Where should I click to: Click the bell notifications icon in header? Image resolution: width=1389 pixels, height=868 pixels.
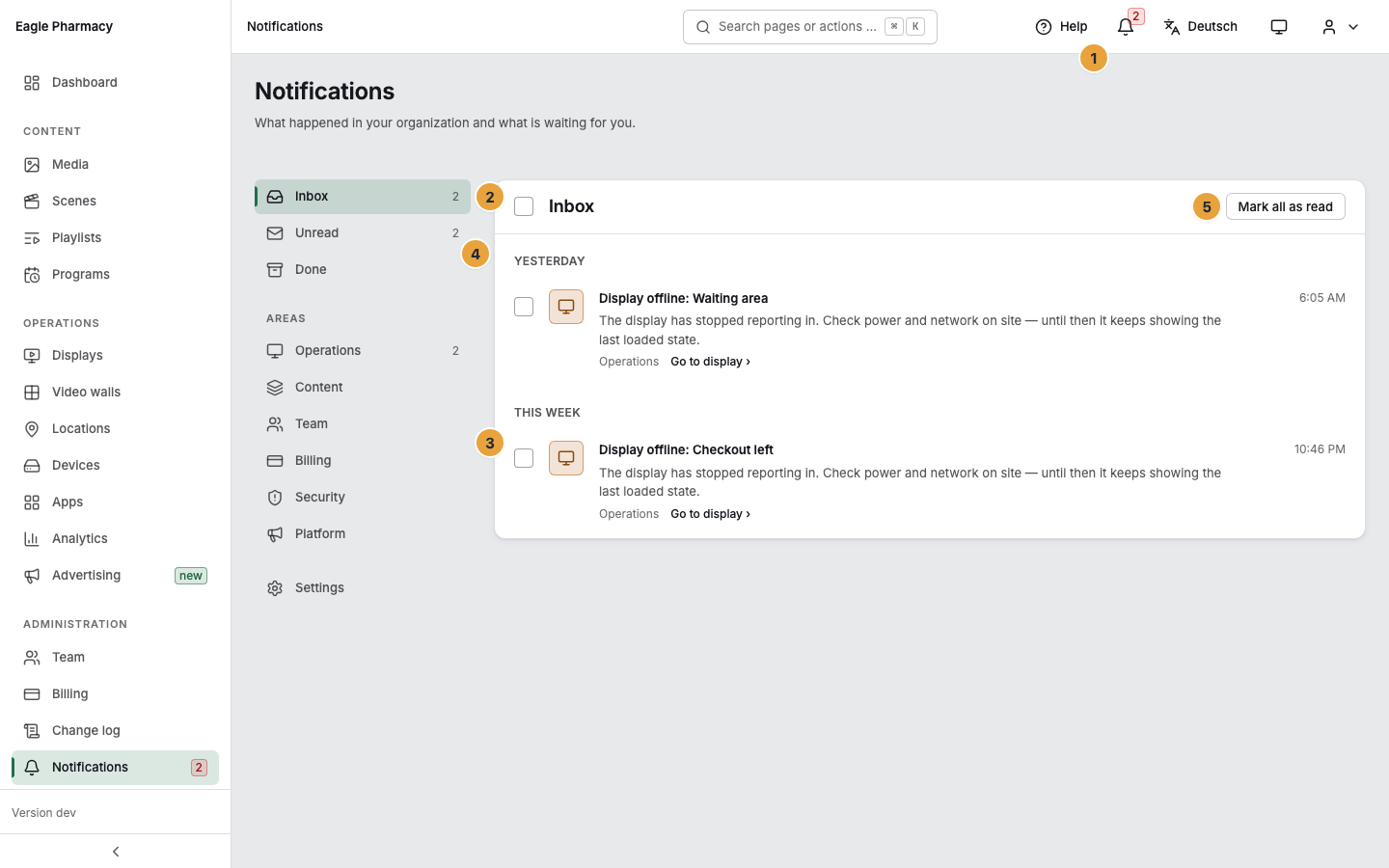click(1126, 27)
